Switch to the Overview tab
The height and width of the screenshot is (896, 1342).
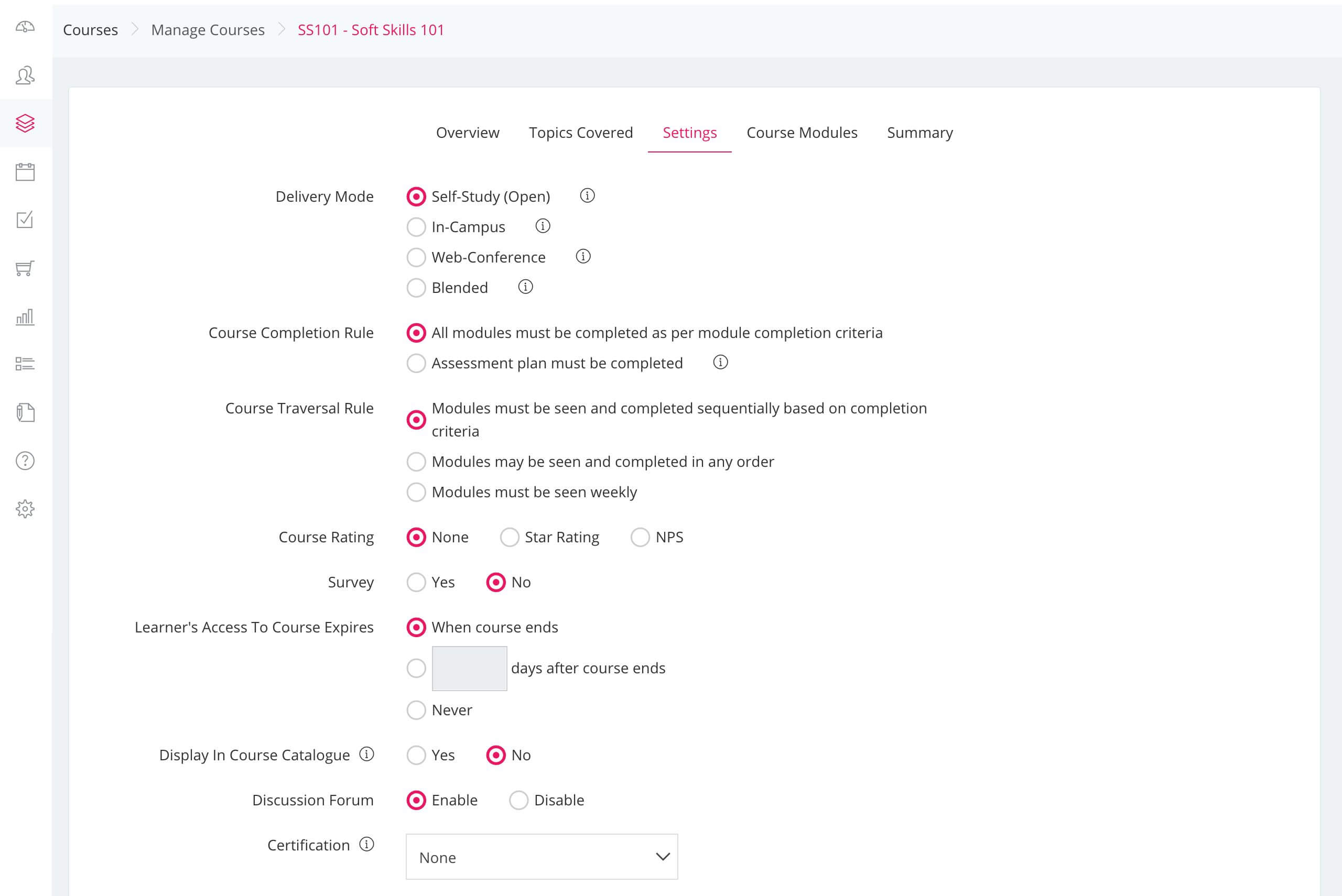click(467, 132)
